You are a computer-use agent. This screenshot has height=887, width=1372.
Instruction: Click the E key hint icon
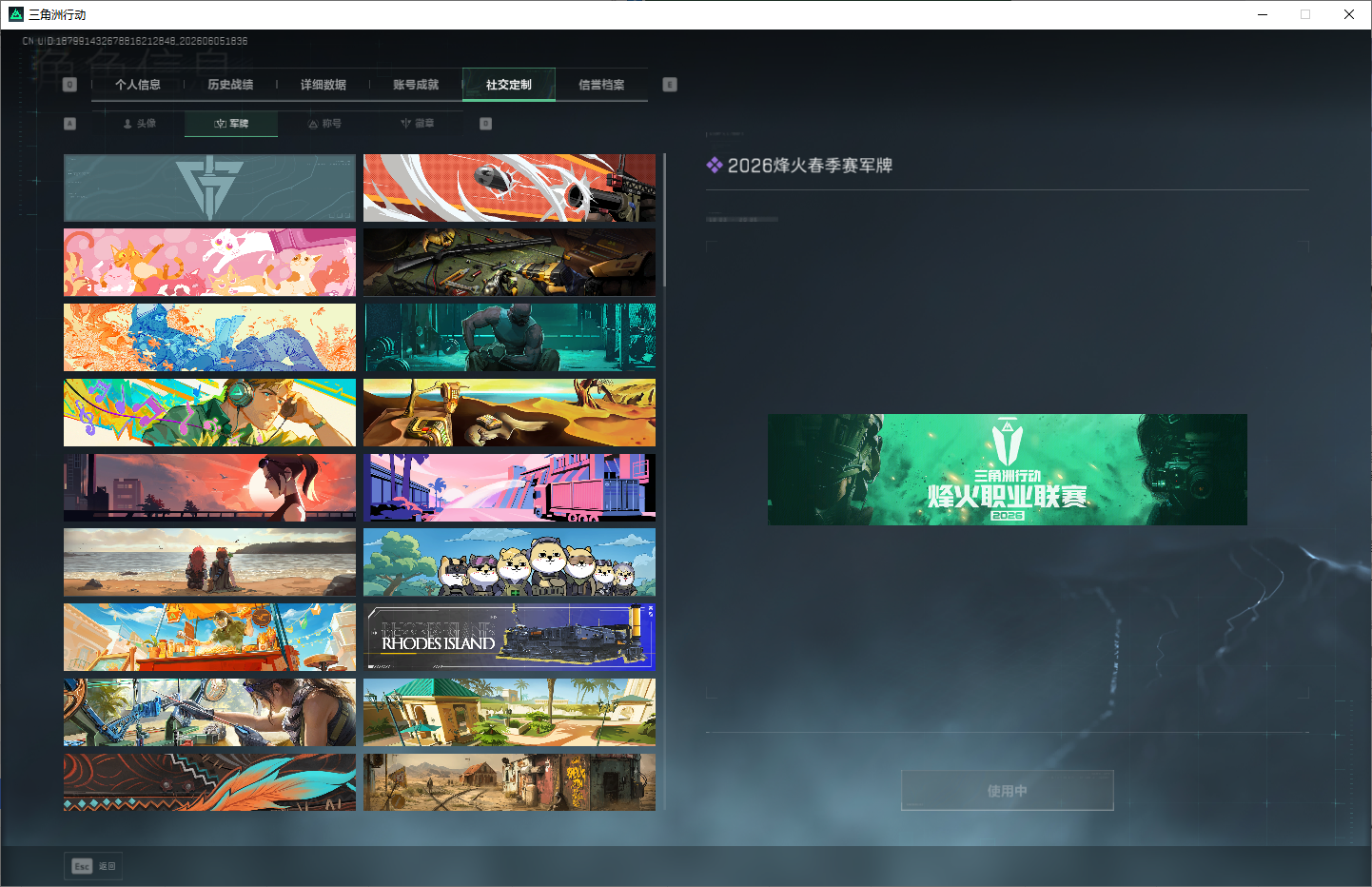click(x=670, y=85)
